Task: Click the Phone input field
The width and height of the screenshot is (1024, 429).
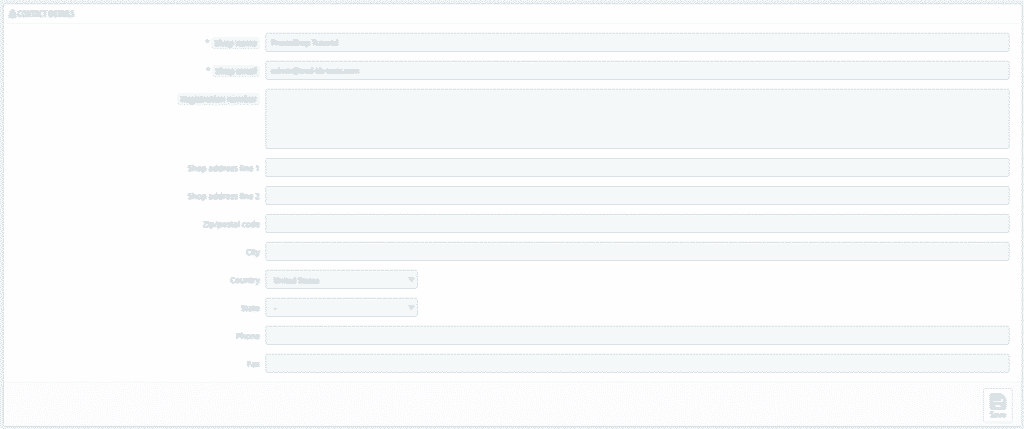Action: (x=637, y=336)
